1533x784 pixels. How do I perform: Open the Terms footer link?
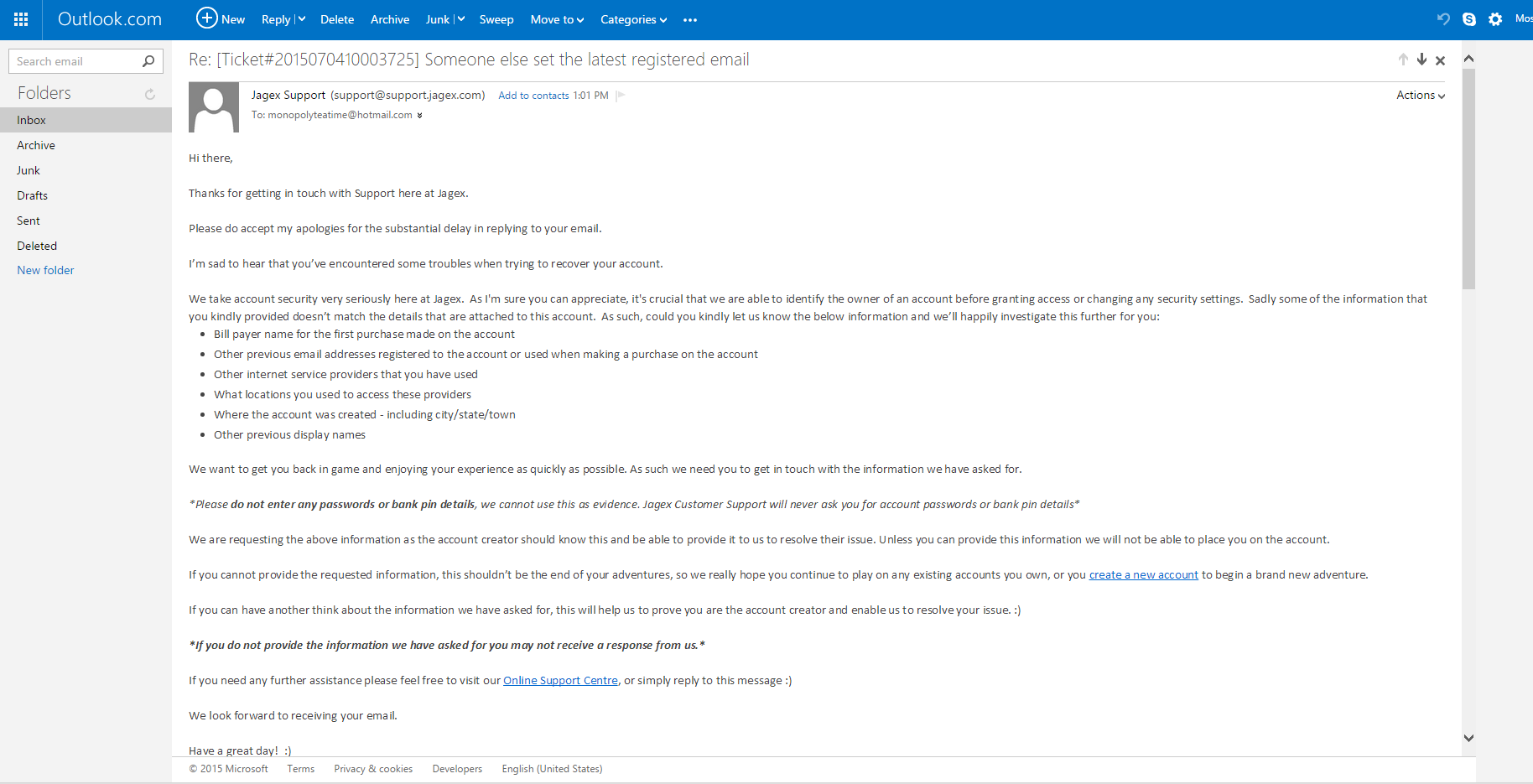coord(301,769)
